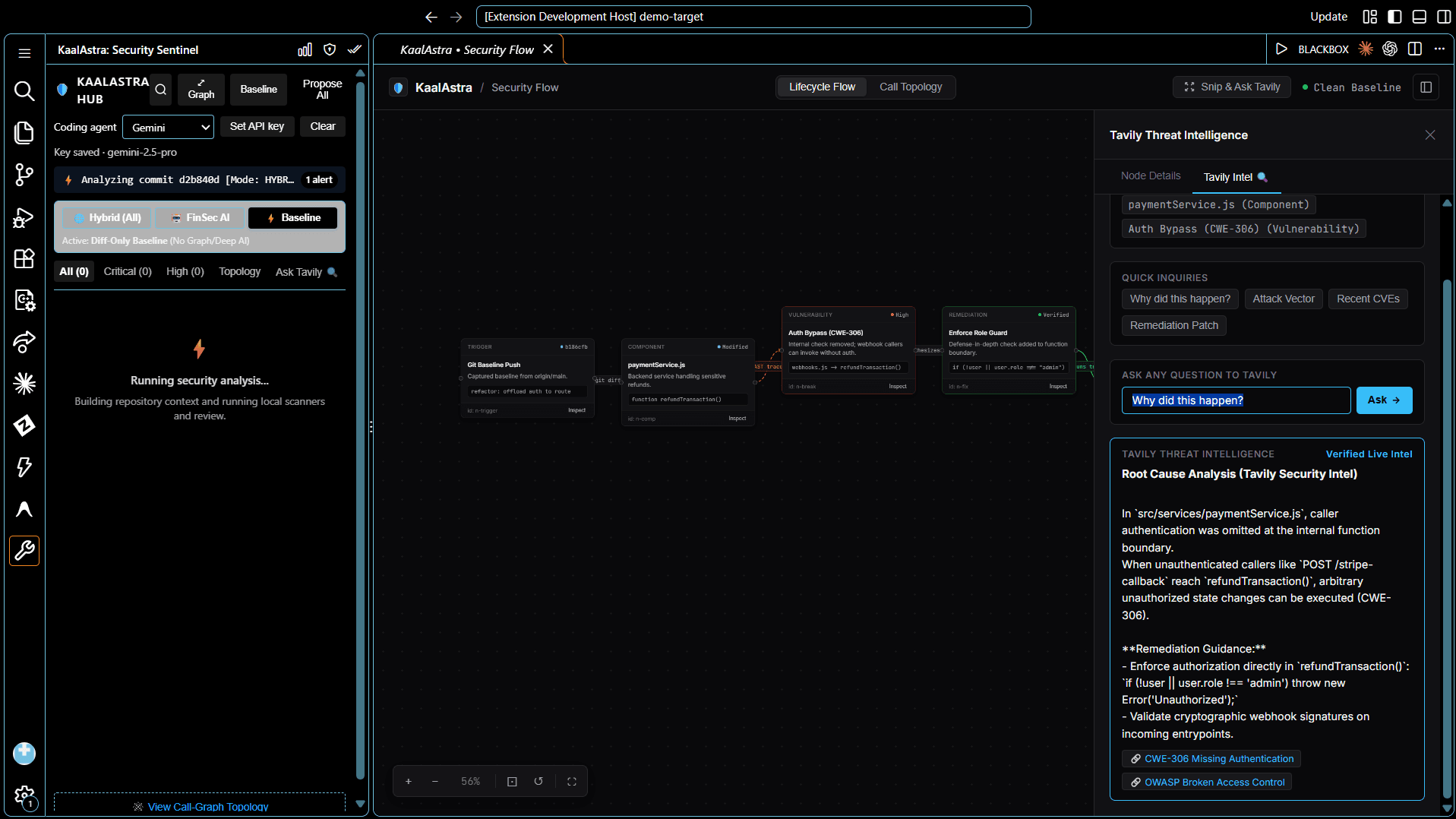Click the search icon beside KAALASTRA HUB
1456x819 pixels.
pyautogui.click(x=161, y=90)
